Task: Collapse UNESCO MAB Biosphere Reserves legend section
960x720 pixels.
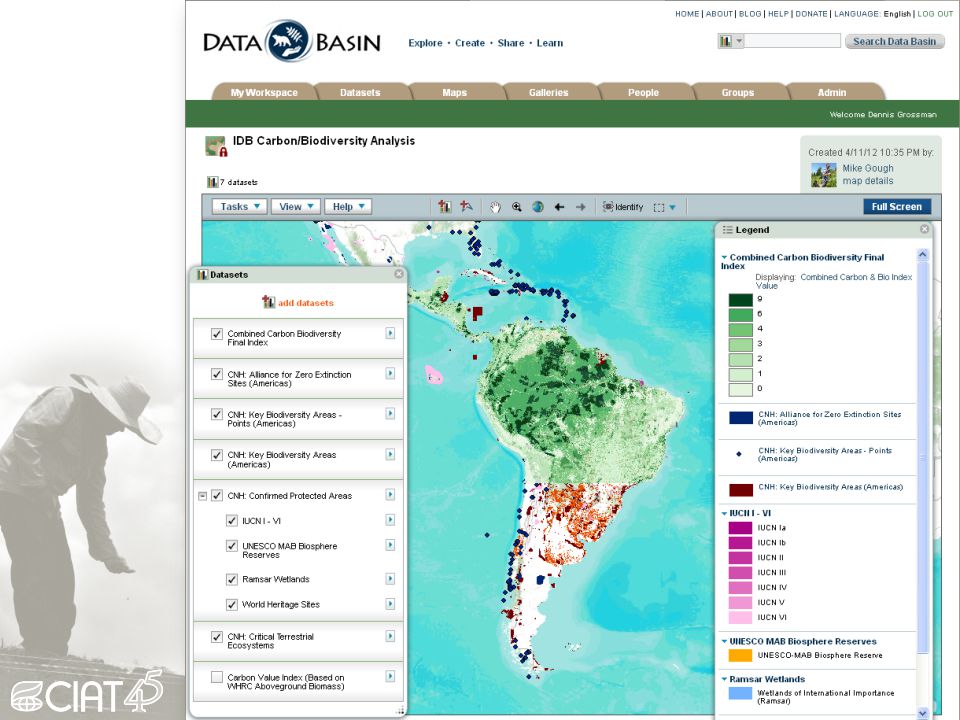Action: [724, 642]
